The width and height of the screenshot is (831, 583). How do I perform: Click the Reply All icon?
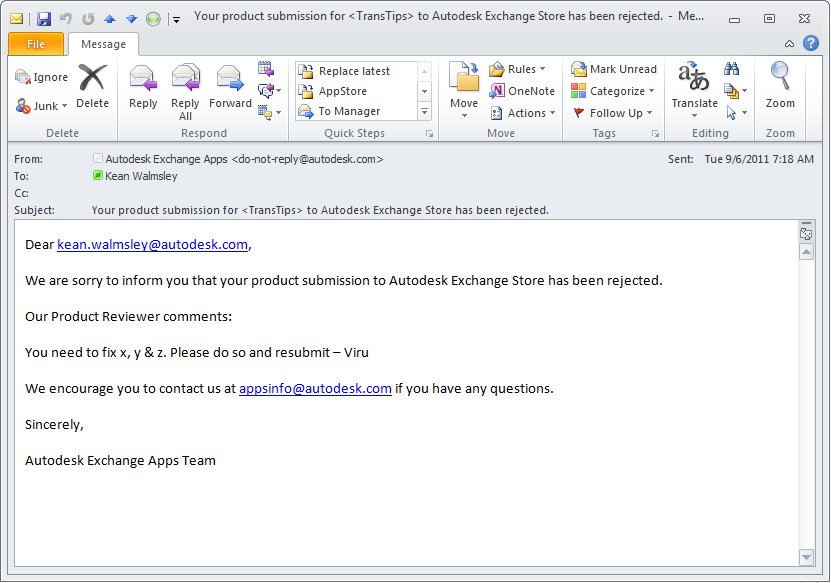185,79
